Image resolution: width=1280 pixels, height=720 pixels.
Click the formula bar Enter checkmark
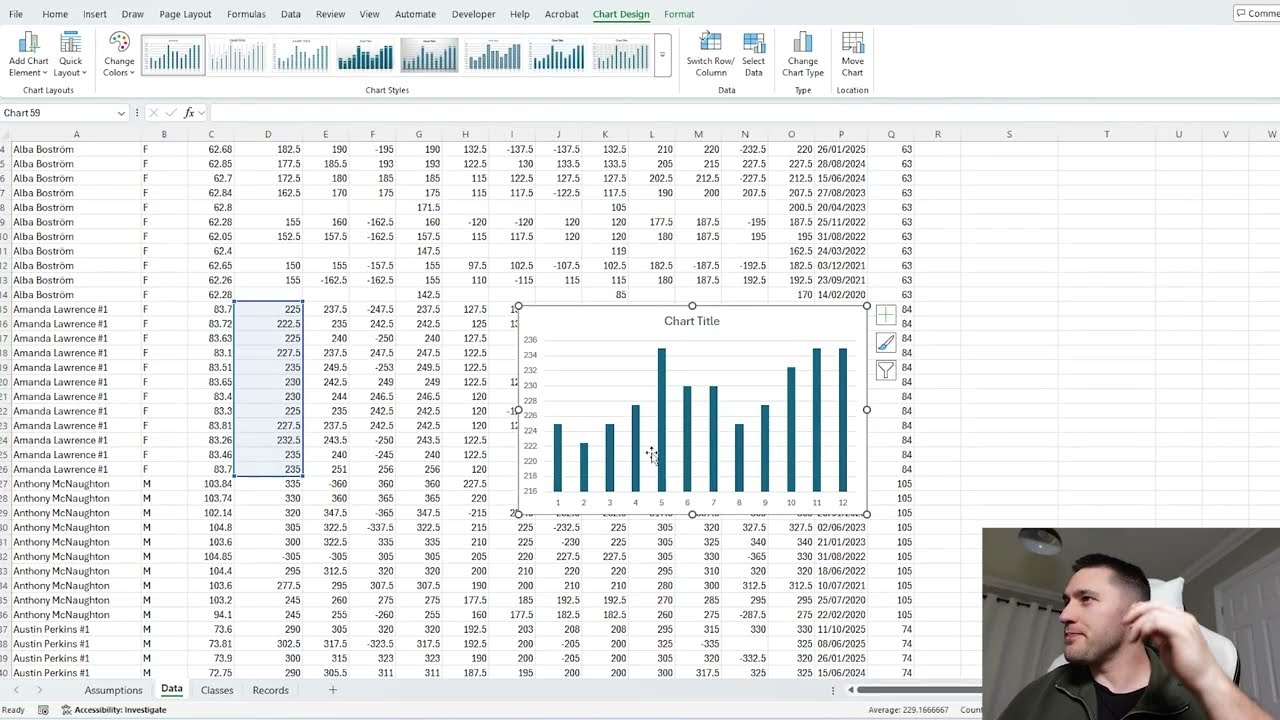tap(170, 113)
